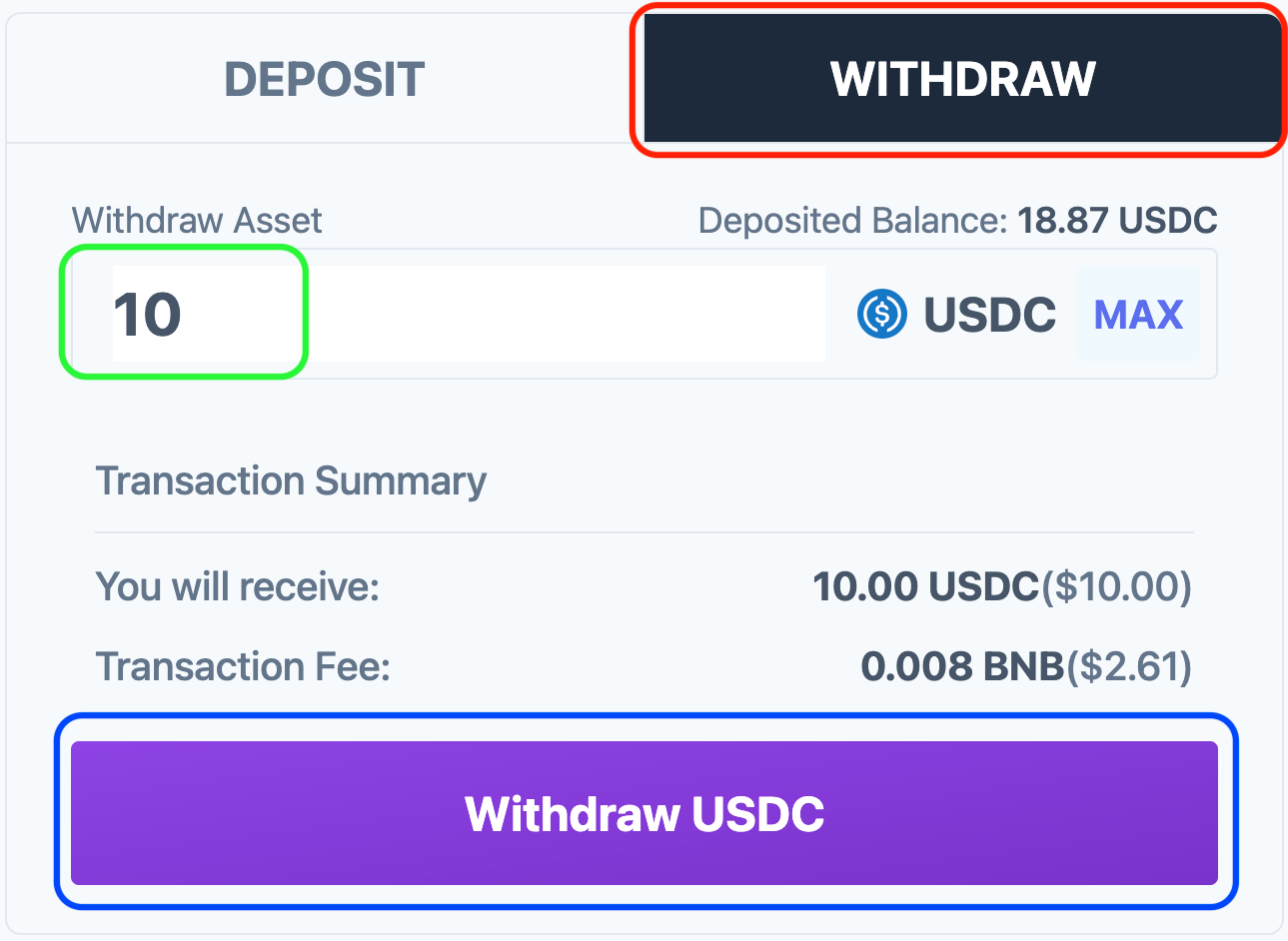The width and height of the screenshot is (1288, 941).
Task: Select the WITHDRAW tab
Action: 963,79
